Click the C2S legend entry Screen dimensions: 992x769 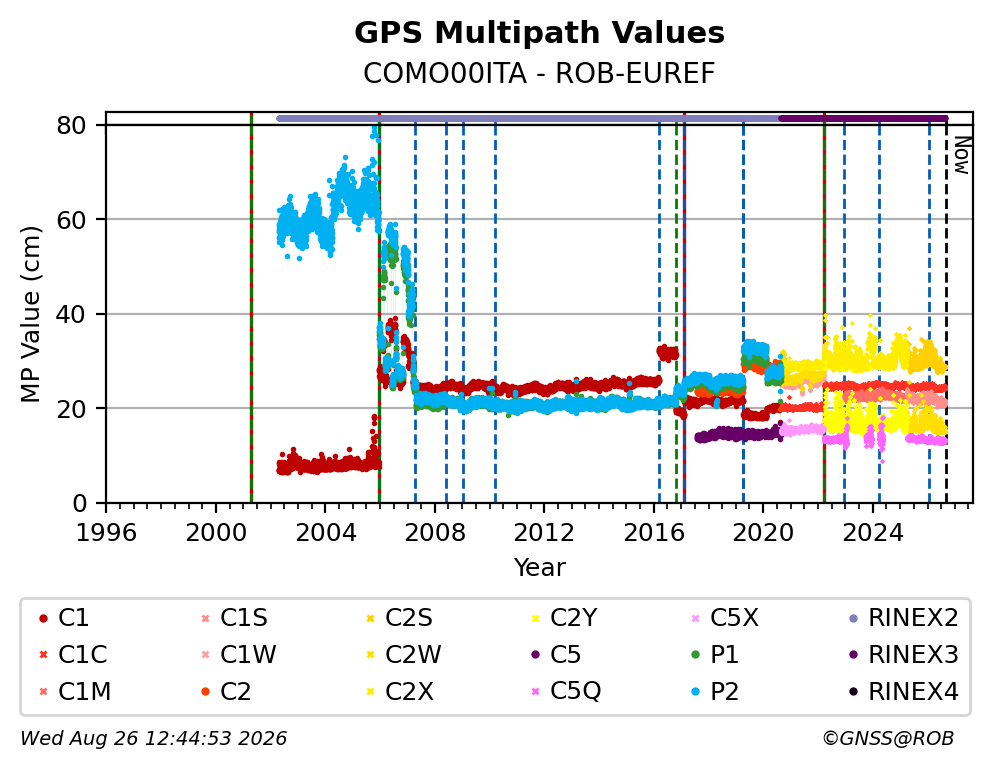[x=400, y=618]
